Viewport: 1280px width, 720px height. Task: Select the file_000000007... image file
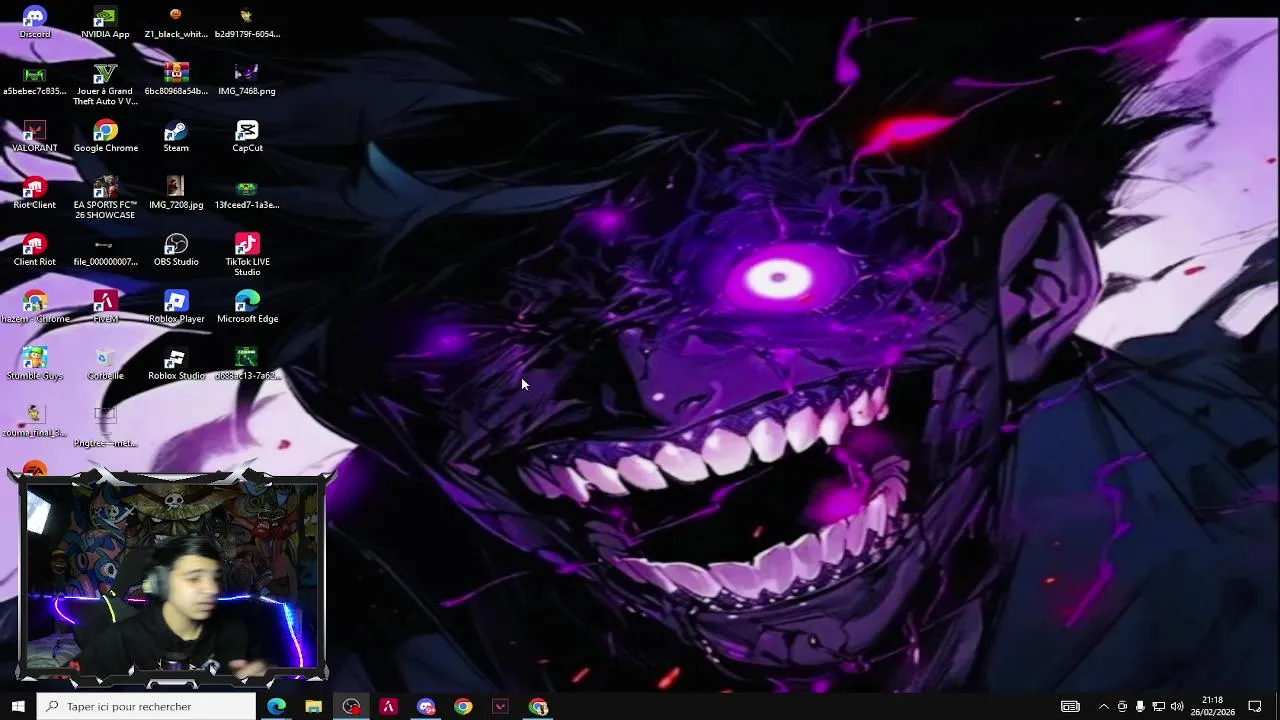click(x=105, y=251)
